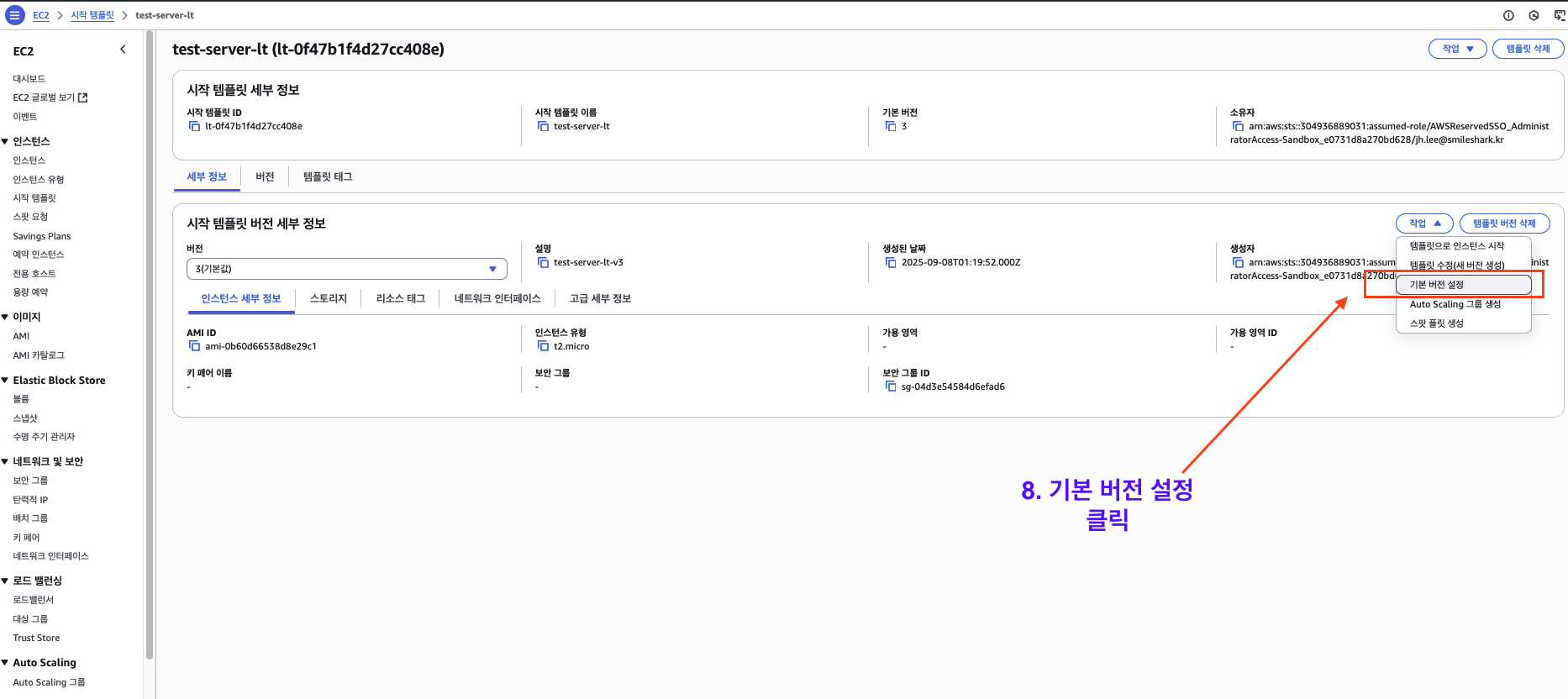Choose Auto Scaling 그룹 생성 menu item

click(1455, 304)
